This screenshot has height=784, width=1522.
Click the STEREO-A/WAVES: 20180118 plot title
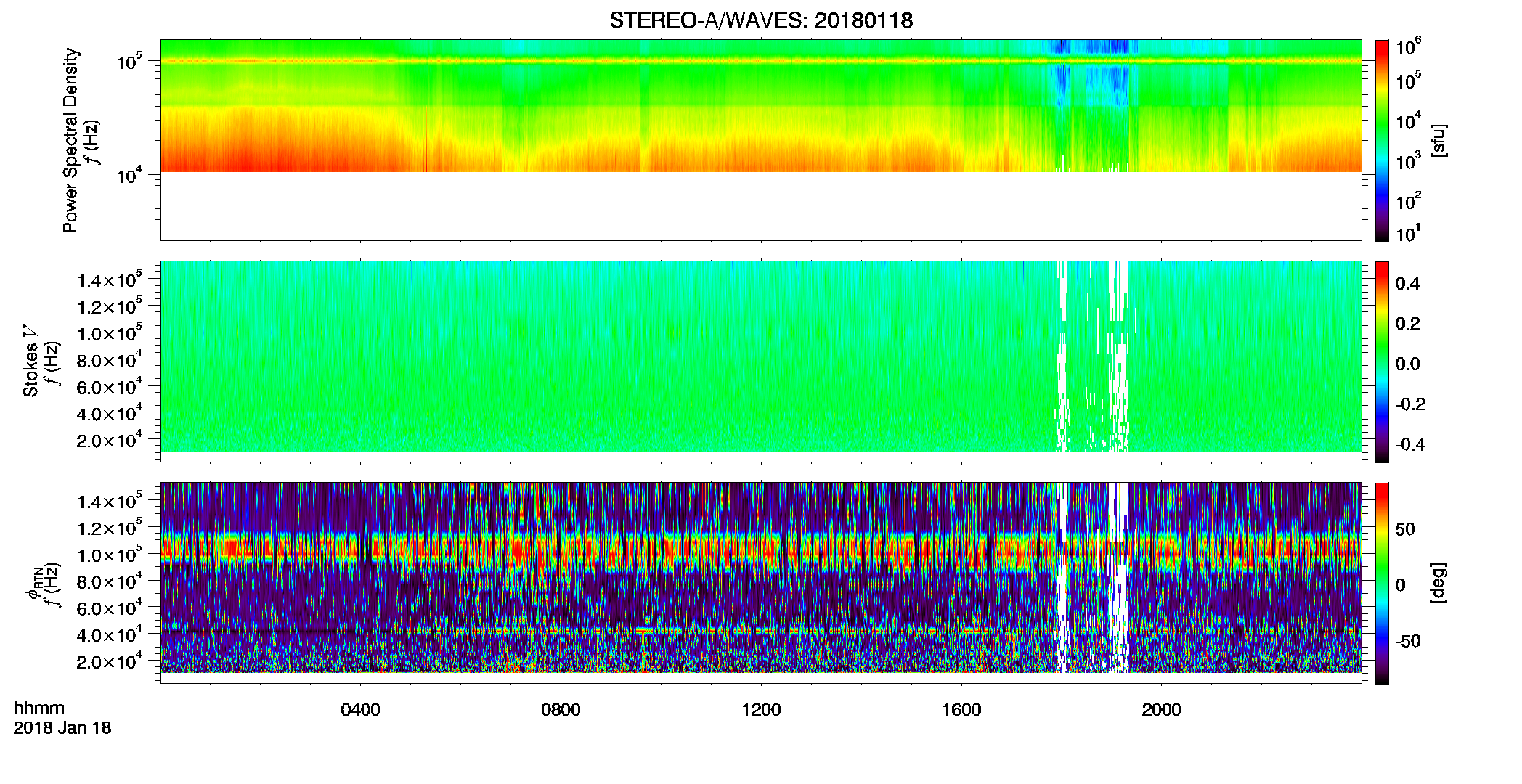tap(760, 20)
